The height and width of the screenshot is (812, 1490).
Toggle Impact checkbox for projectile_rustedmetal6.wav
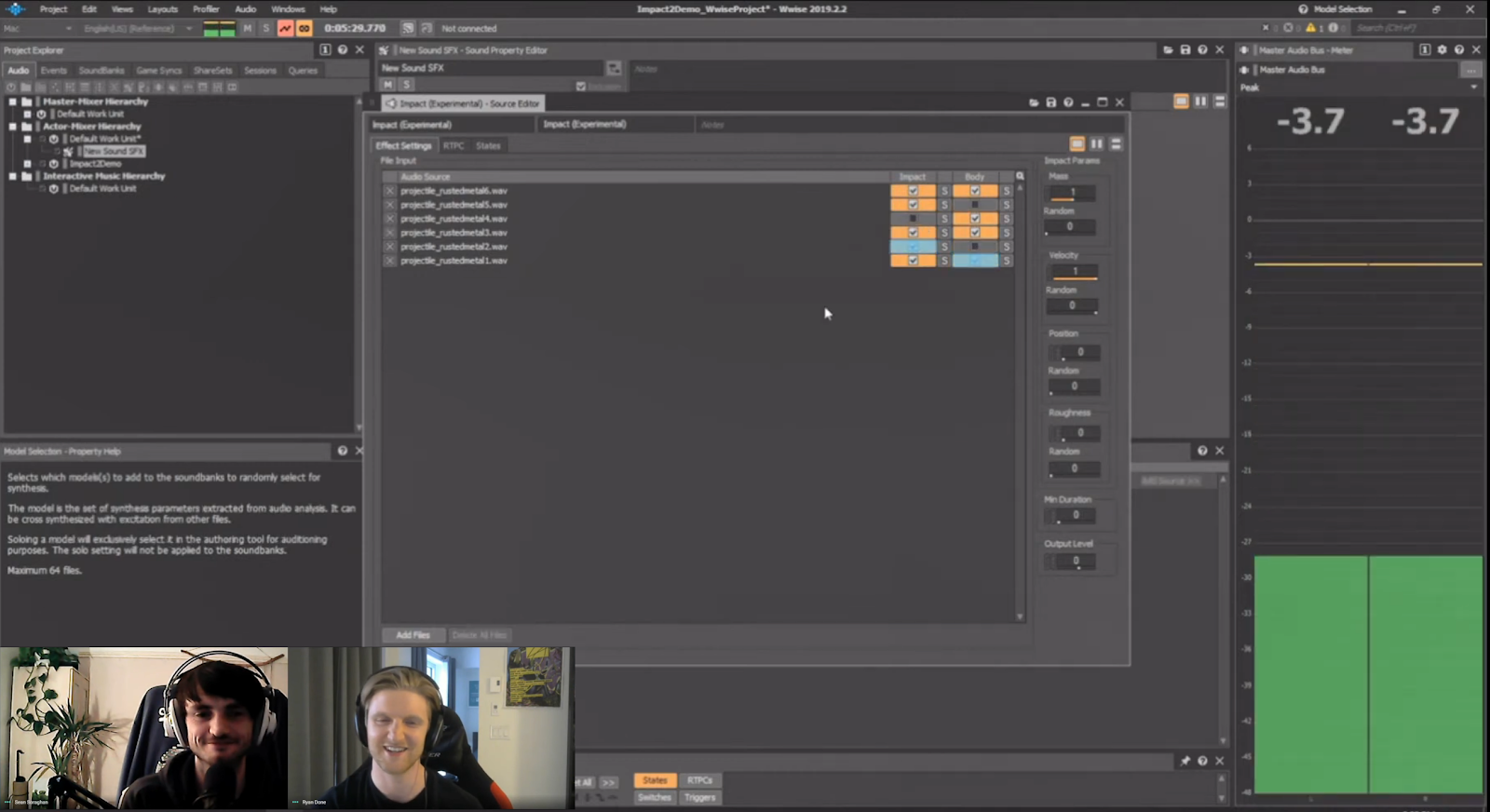(x=913, y=191)
